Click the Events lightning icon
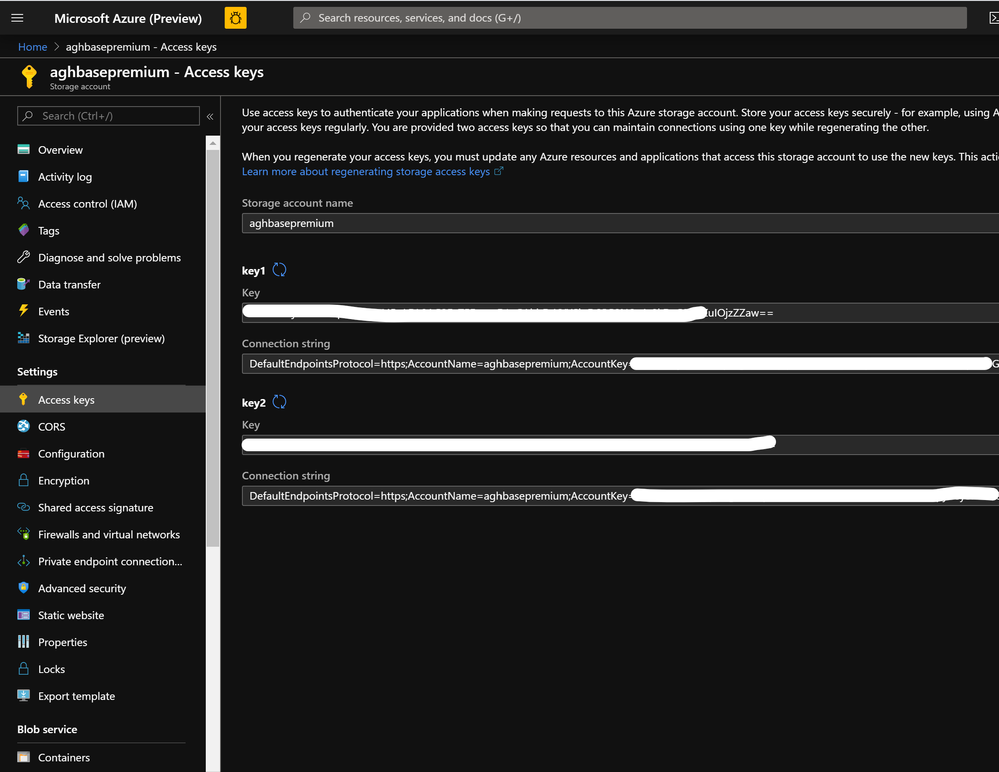The image size is (999, 772). click(24, 311)
